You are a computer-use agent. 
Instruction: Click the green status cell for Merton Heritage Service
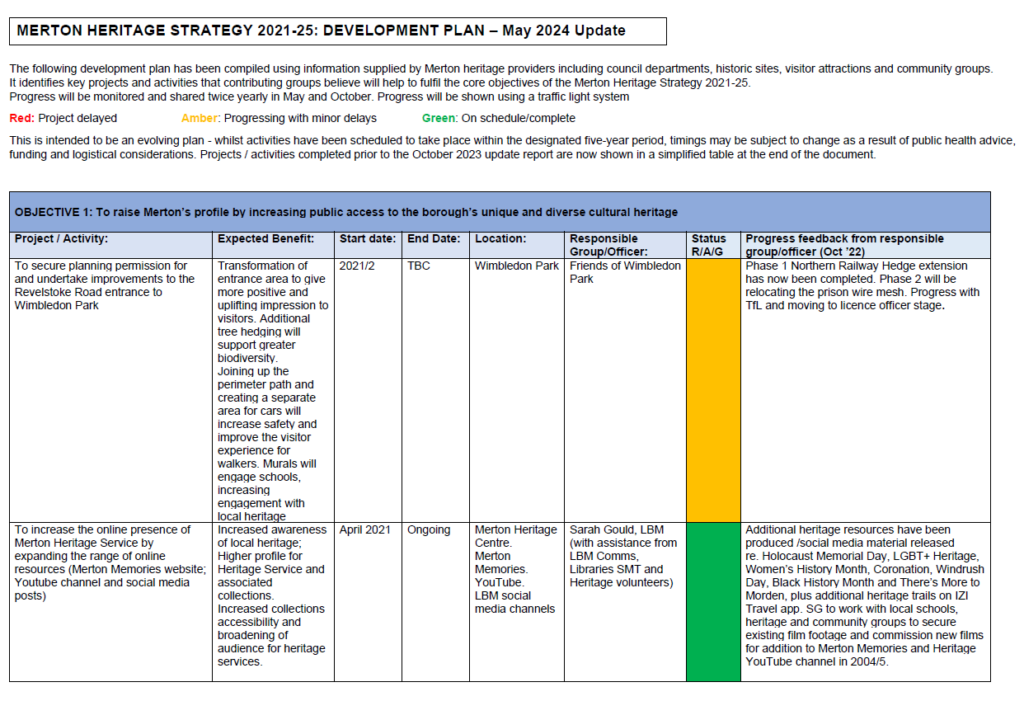[713, 600]
